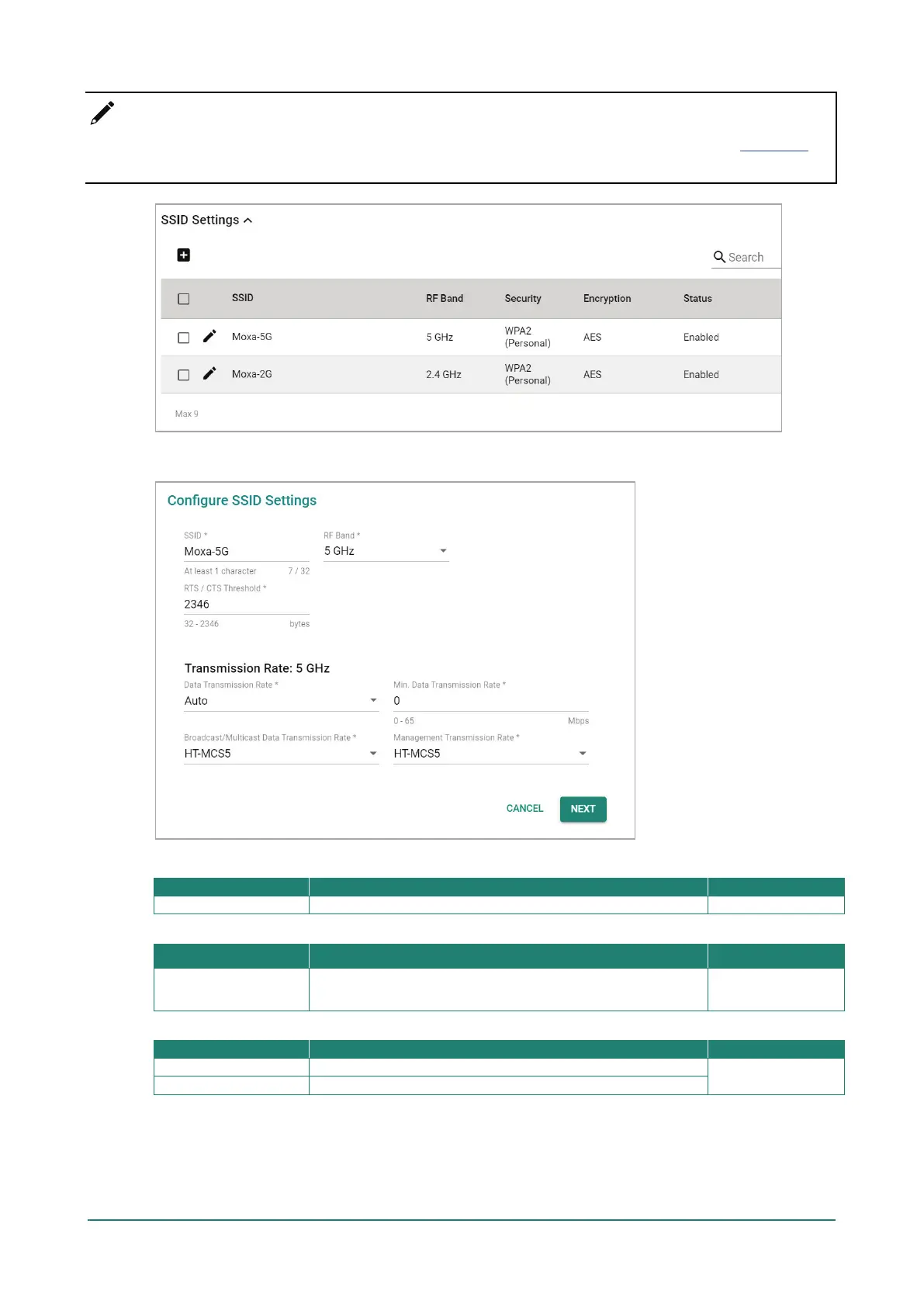Click the edit pencil for Moxa-2G

pos(209,373)
